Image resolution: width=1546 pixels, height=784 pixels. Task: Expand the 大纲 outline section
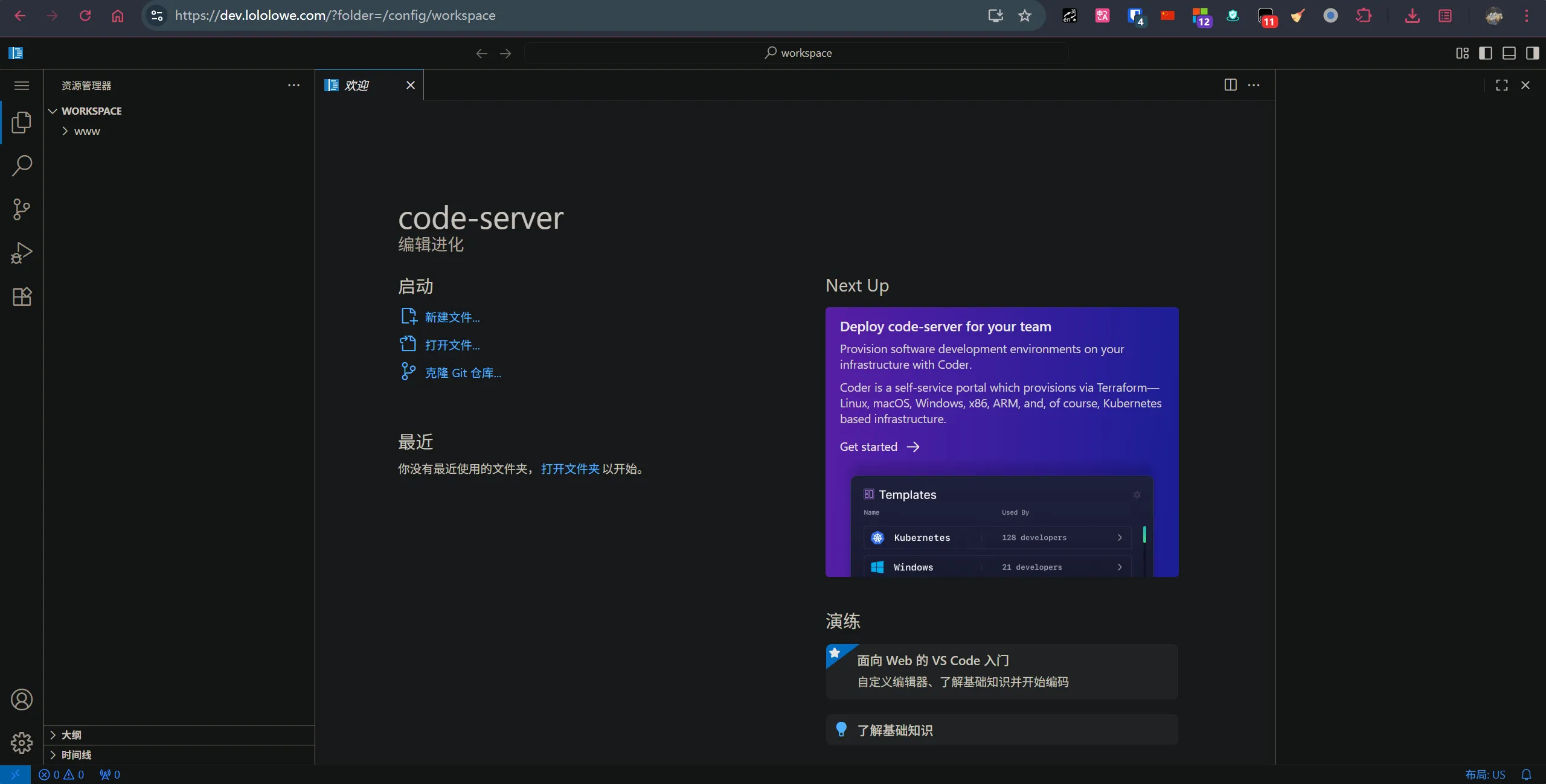(x=179, y=735)
